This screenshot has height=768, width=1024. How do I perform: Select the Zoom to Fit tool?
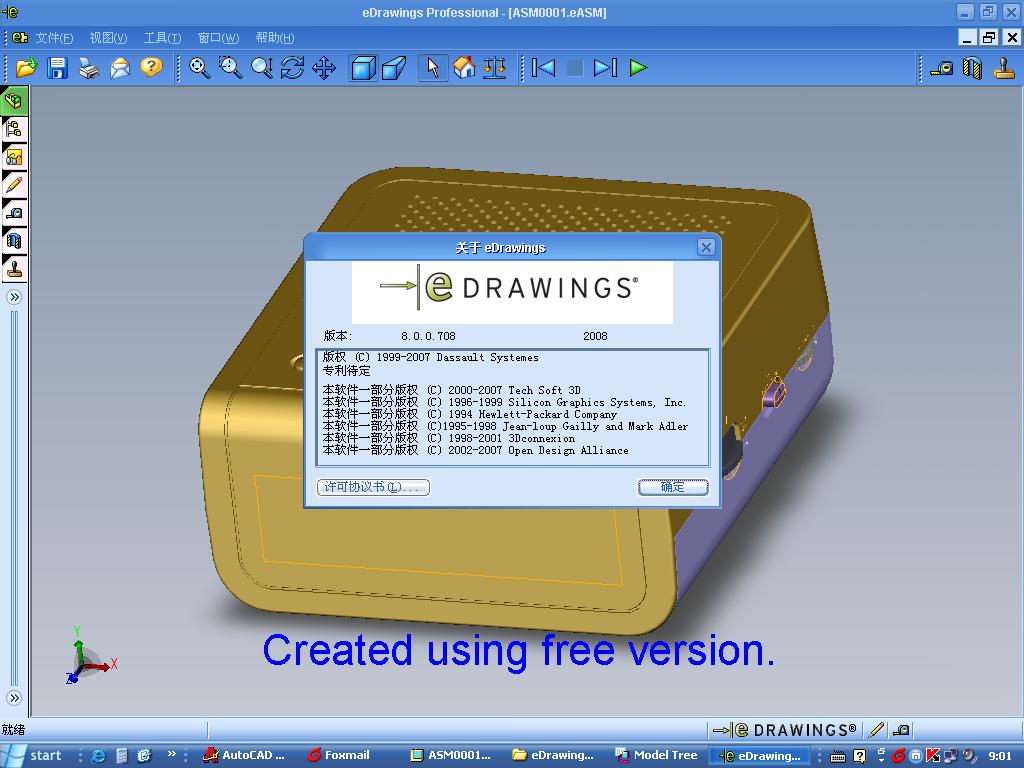[199, 68]
